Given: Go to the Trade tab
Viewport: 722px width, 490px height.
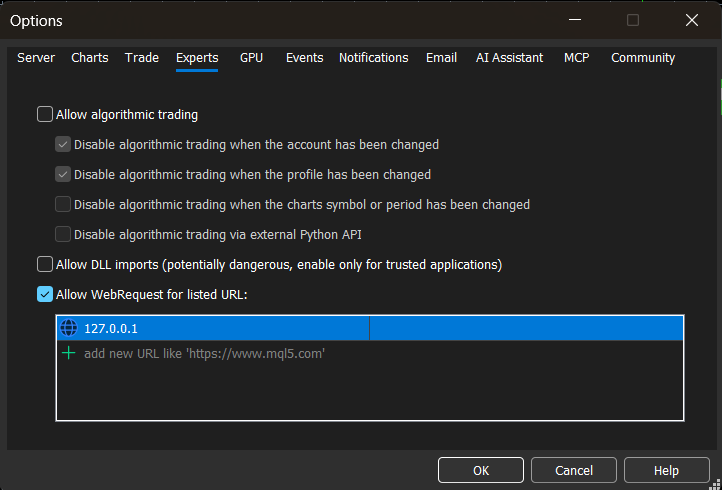Looking at the screenshot, I should pyautogui.click(x=142, y=58).
